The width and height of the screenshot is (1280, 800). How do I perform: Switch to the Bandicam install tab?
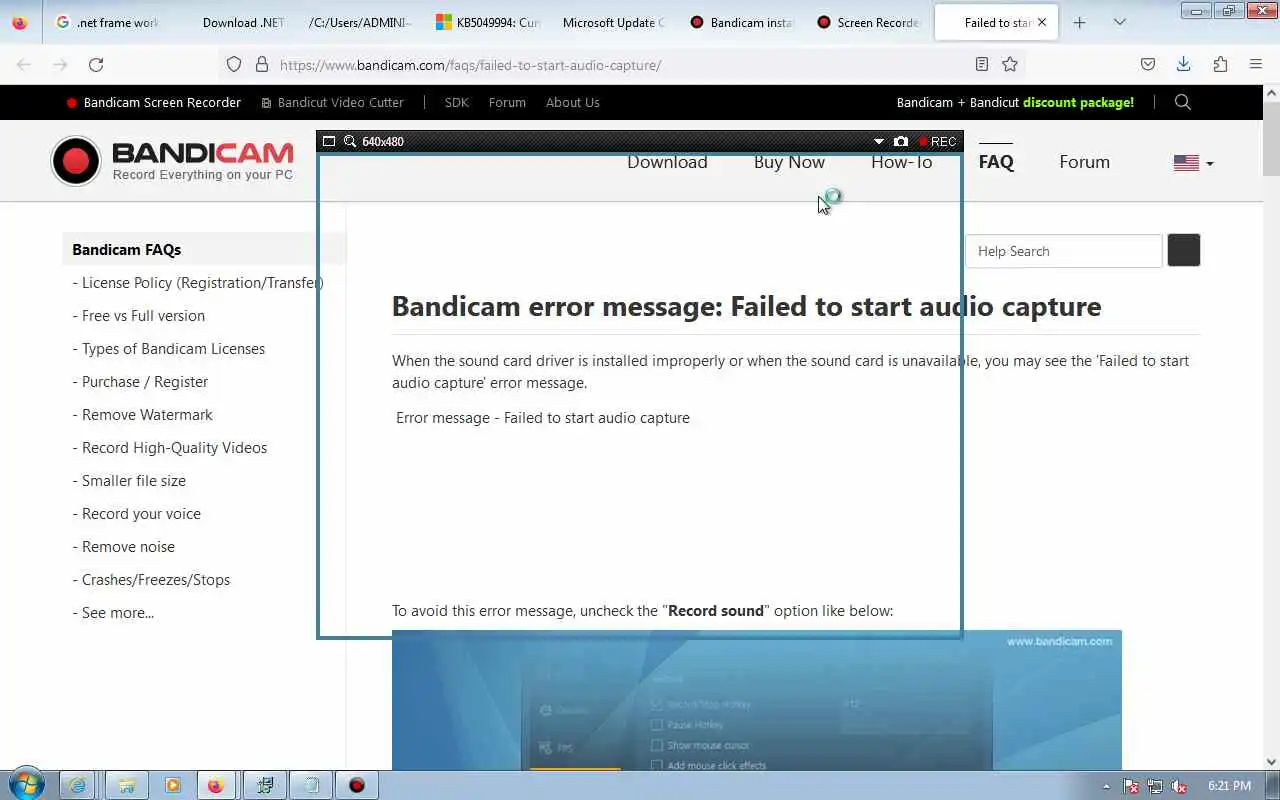coord(740,22)
